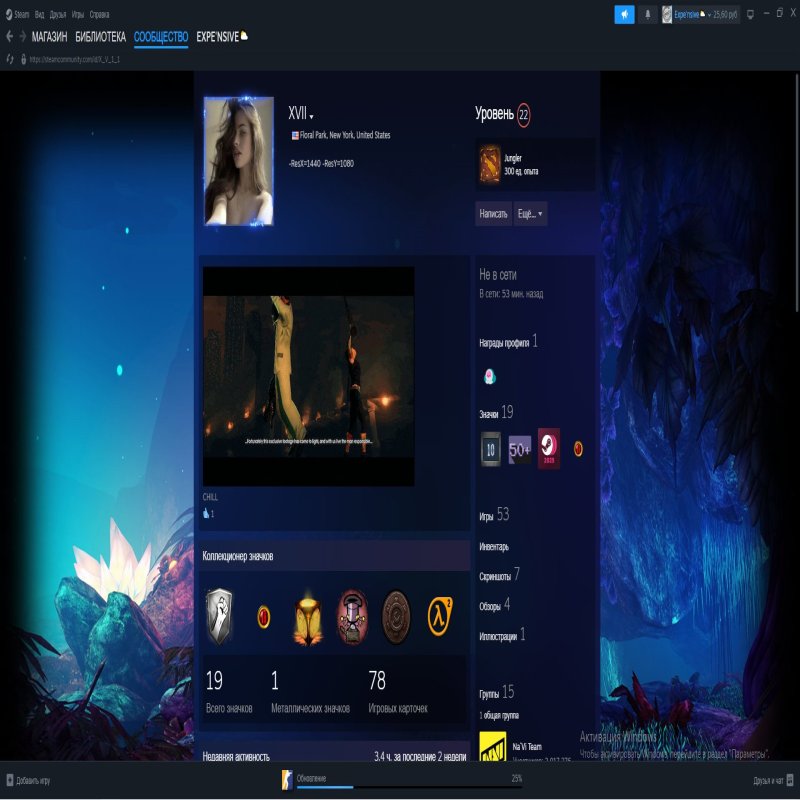This screenshot has width=800, height=800.
Task: Click the profile avatar picture
Action: (x=239, y=161)
